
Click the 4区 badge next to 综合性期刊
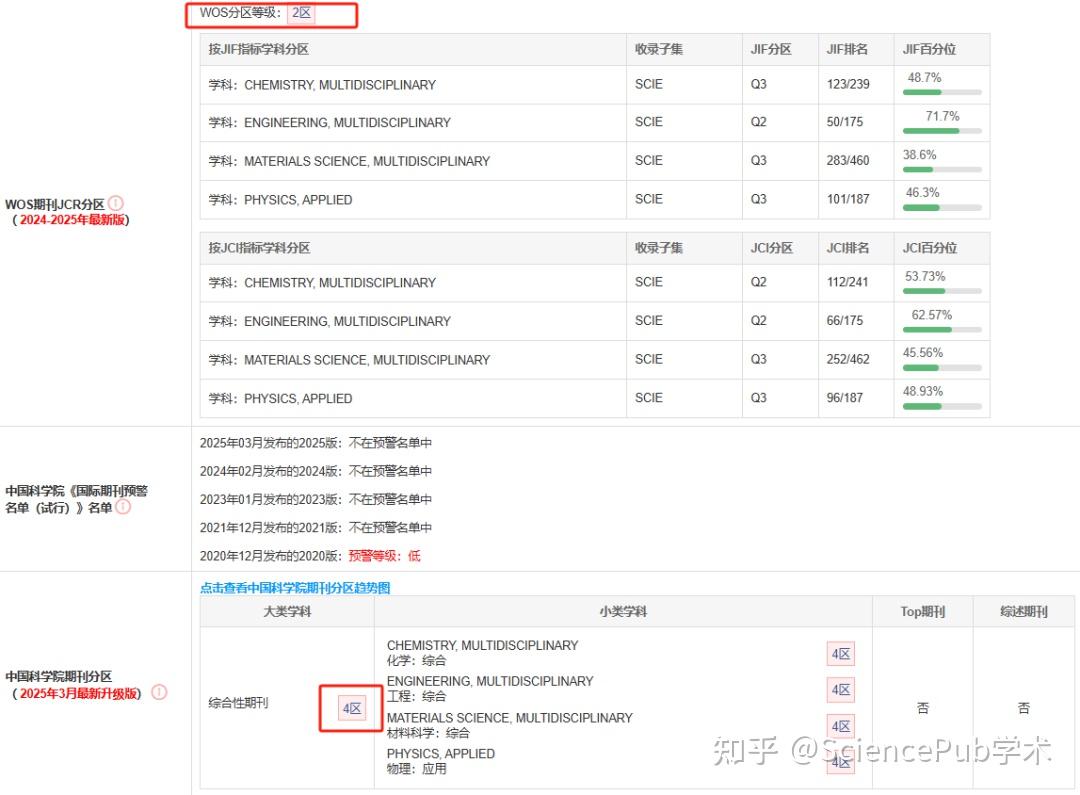(x=350, y=707)
